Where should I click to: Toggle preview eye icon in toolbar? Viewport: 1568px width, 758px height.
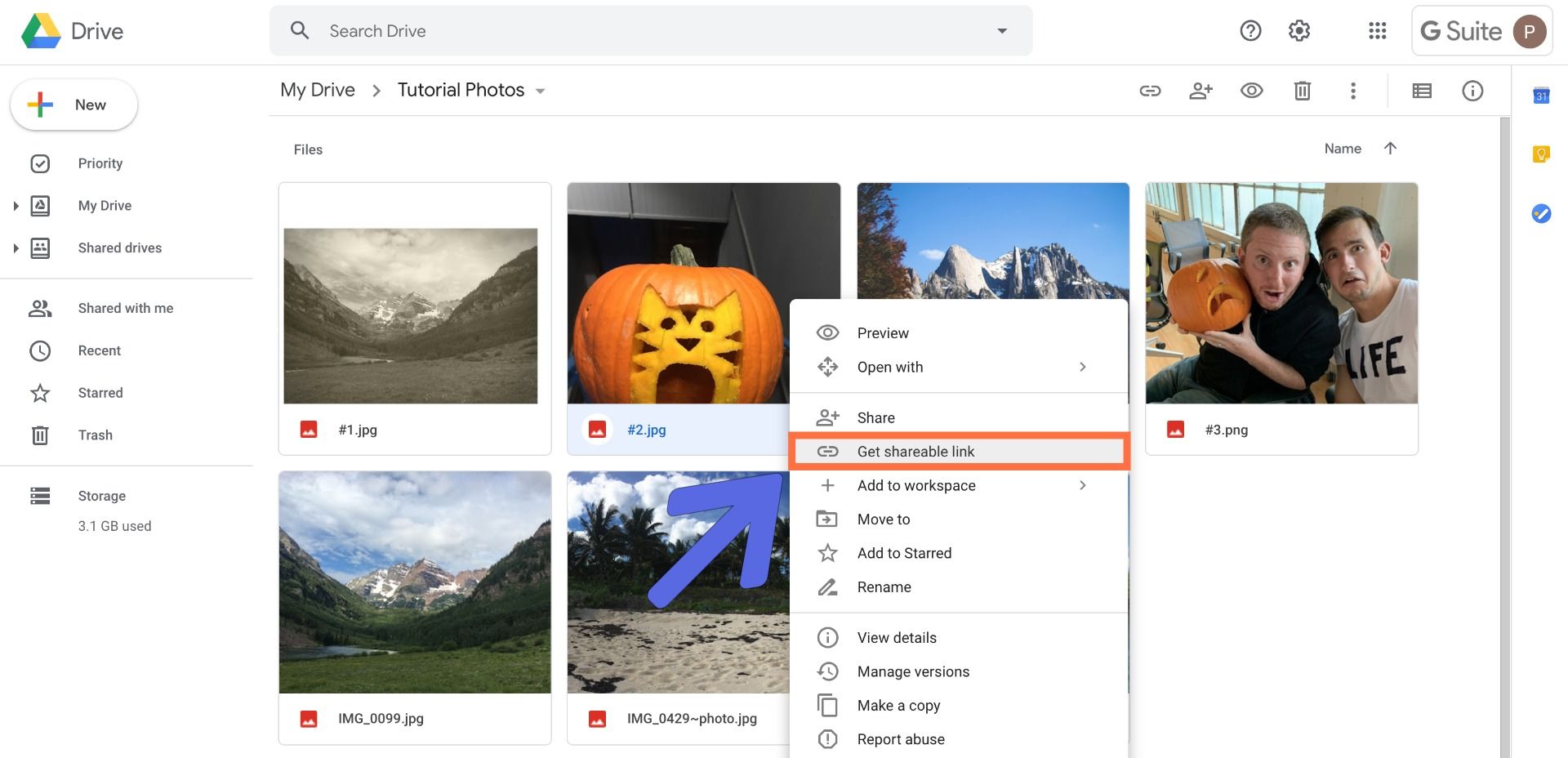point(1251,91)
